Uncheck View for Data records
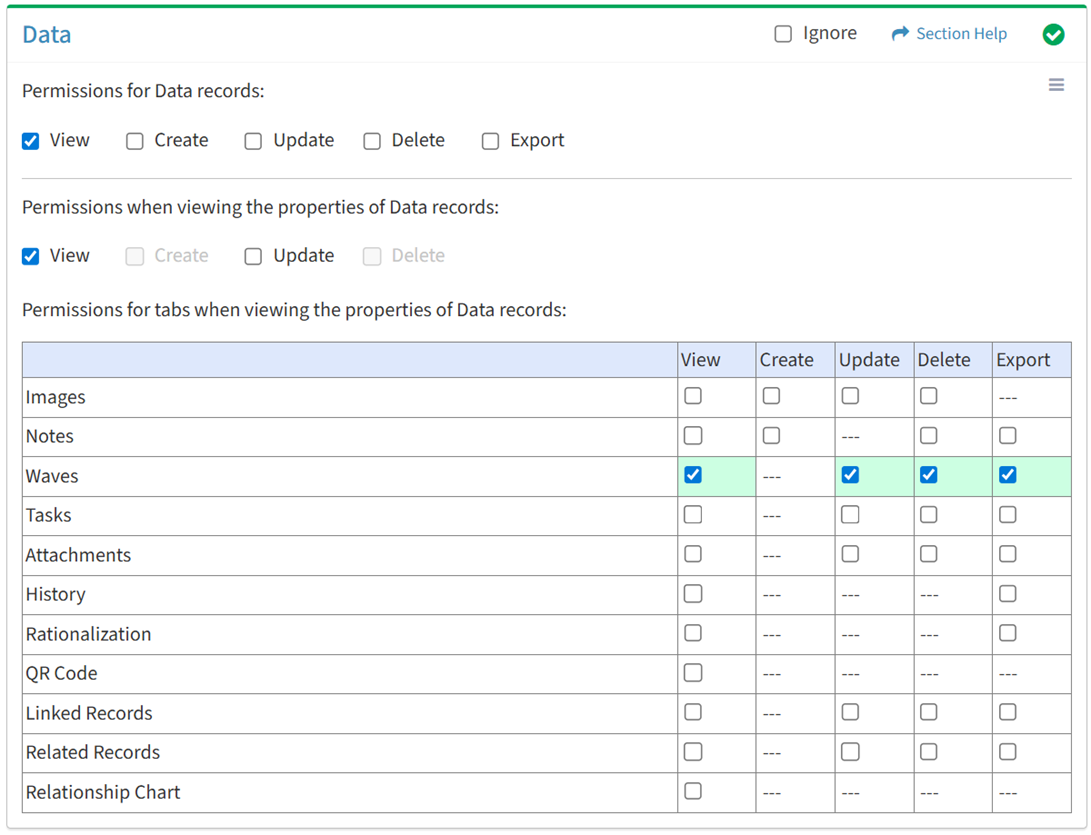The width and height of the screenshot is (1091, 835). [31, 141]
